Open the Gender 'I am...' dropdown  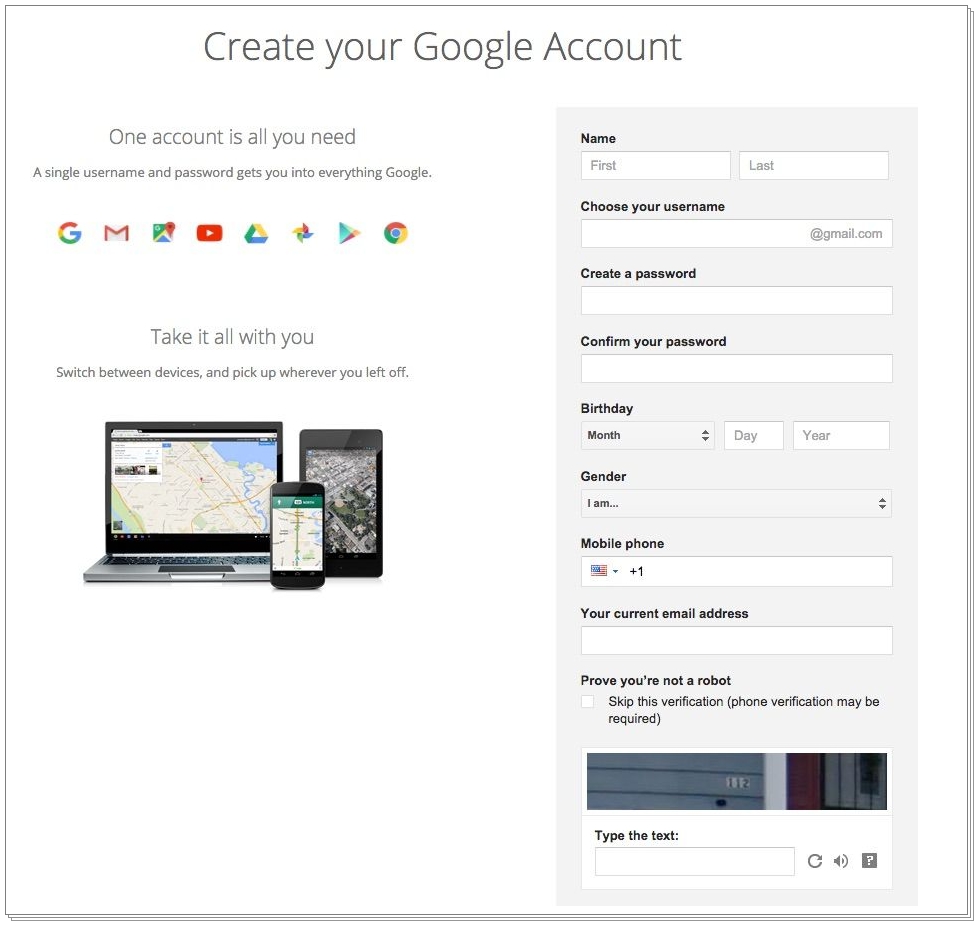tap(736, 503)
